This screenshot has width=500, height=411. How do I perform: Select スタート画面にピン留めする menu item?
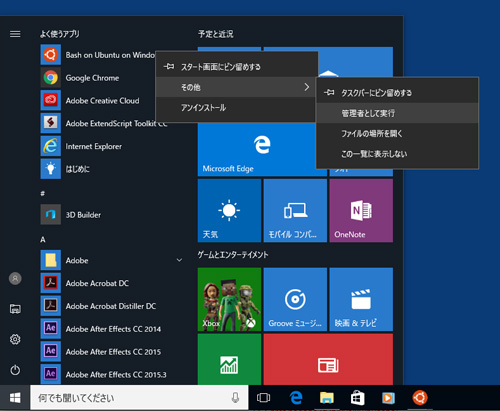click(x=237, y=67)
